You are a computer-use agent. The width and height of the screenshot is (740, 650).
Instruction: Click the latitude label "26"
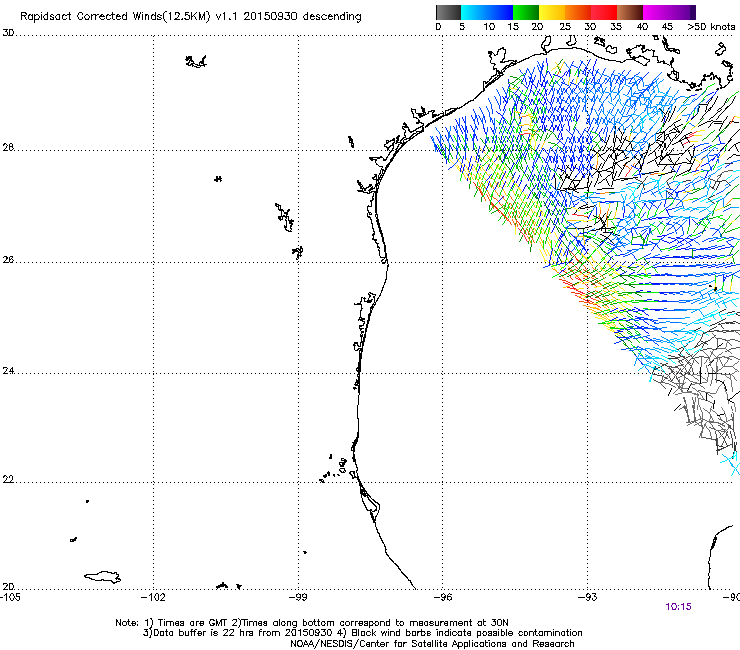[x=8, y=260]
